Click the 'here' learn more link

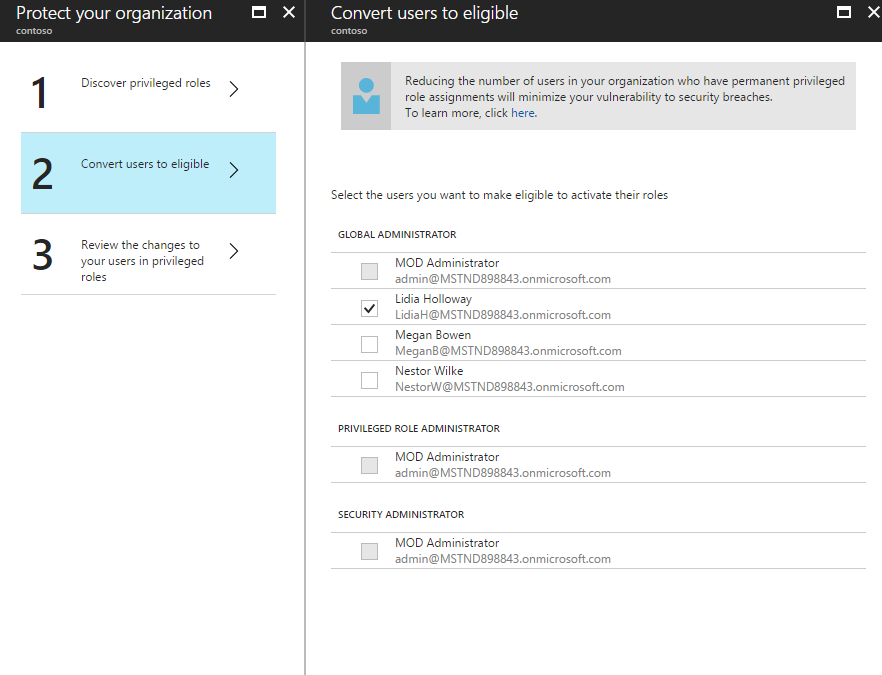(523, 114)
